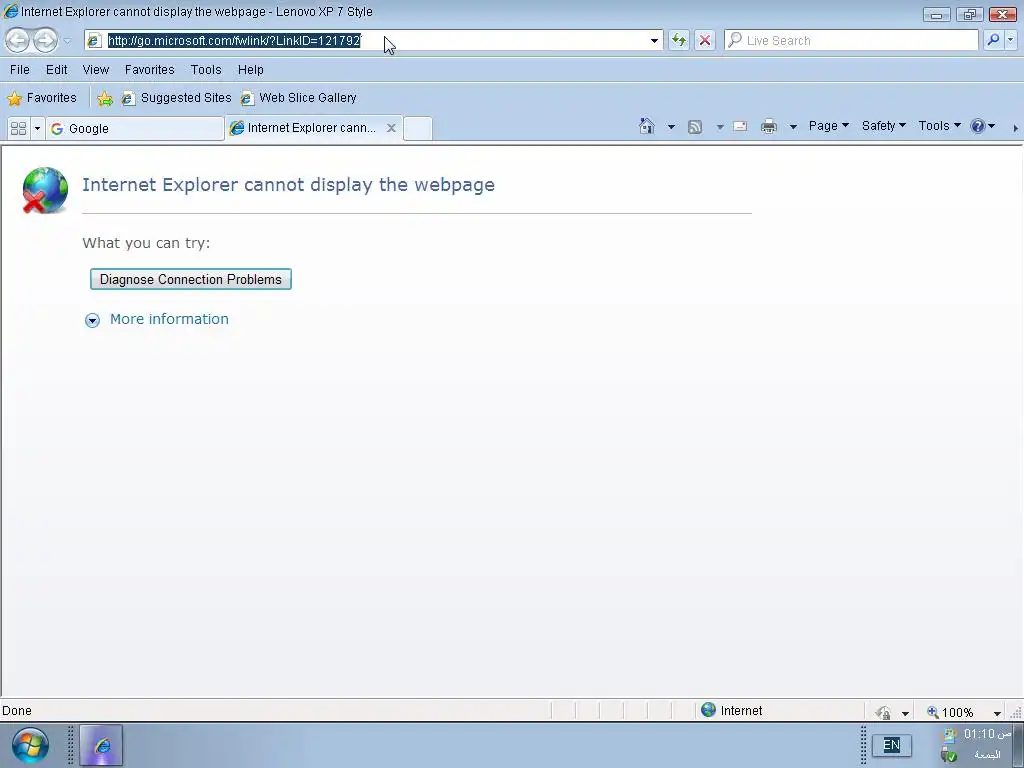Run search with the magnifier button
The height and width of the screenshot is (768, 1024).
click(993, 40)
